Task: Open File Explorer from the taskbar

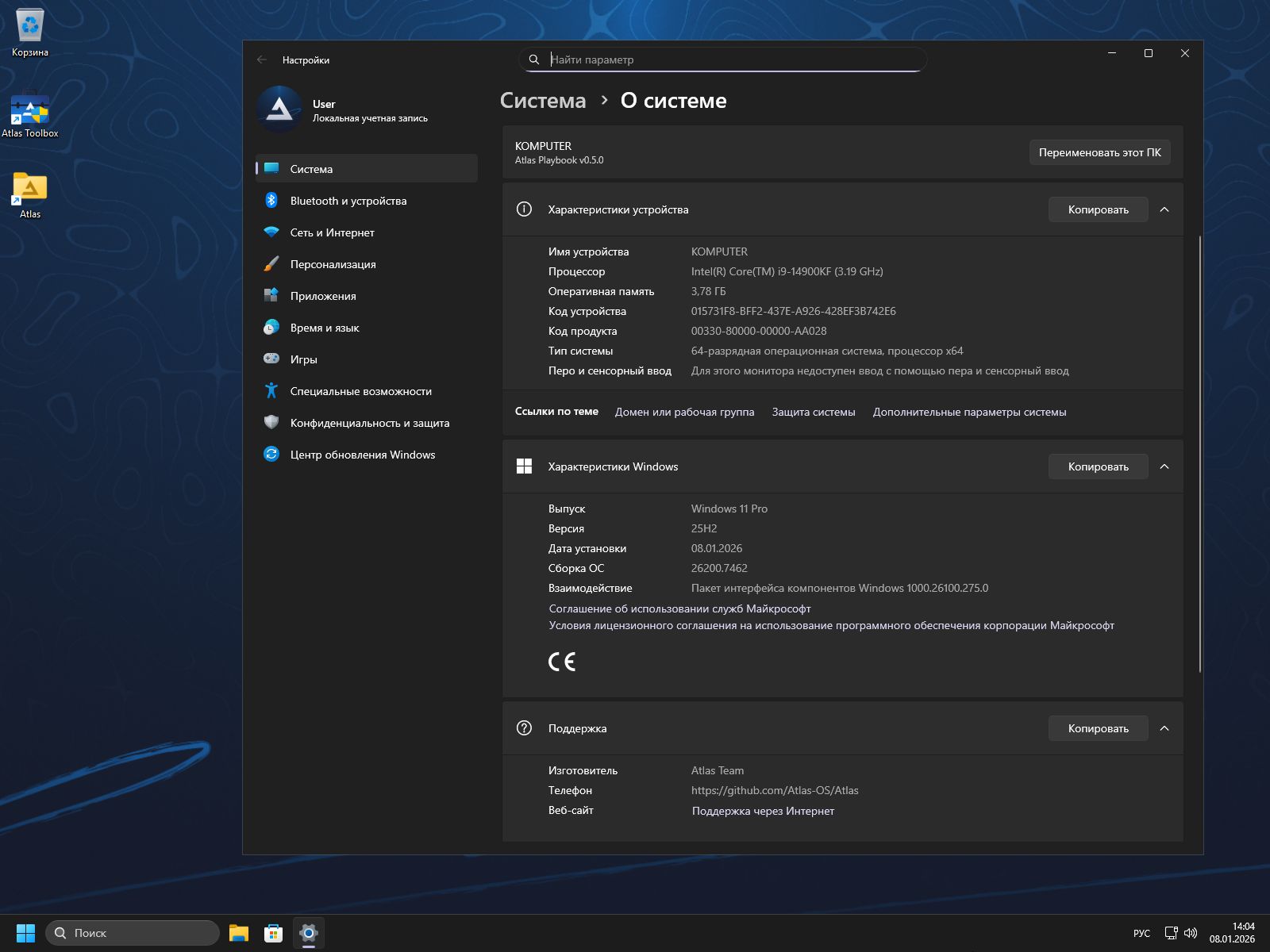Action: pyautogui.click(x=239, y=933)
